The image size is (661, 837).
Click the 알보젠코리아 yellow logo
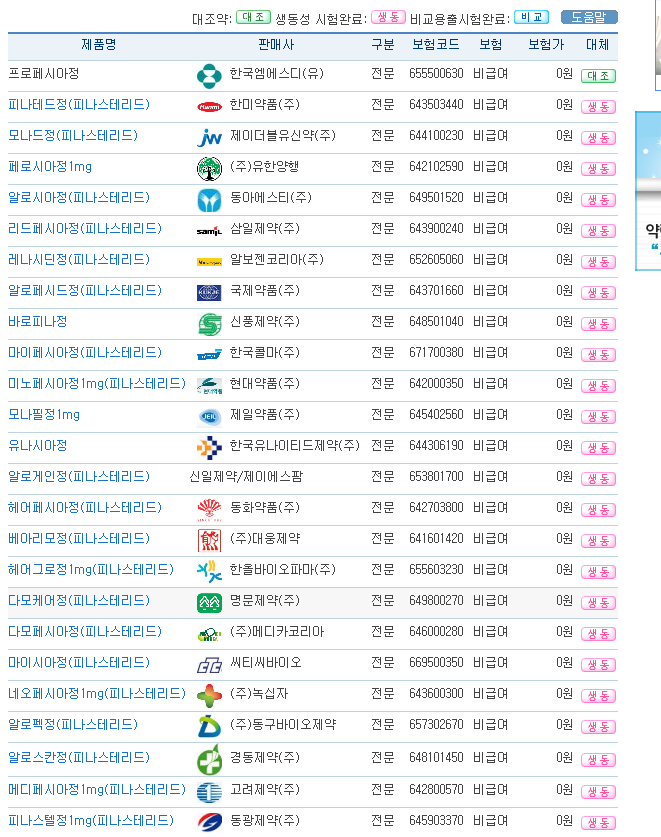(x=209, y=262)
